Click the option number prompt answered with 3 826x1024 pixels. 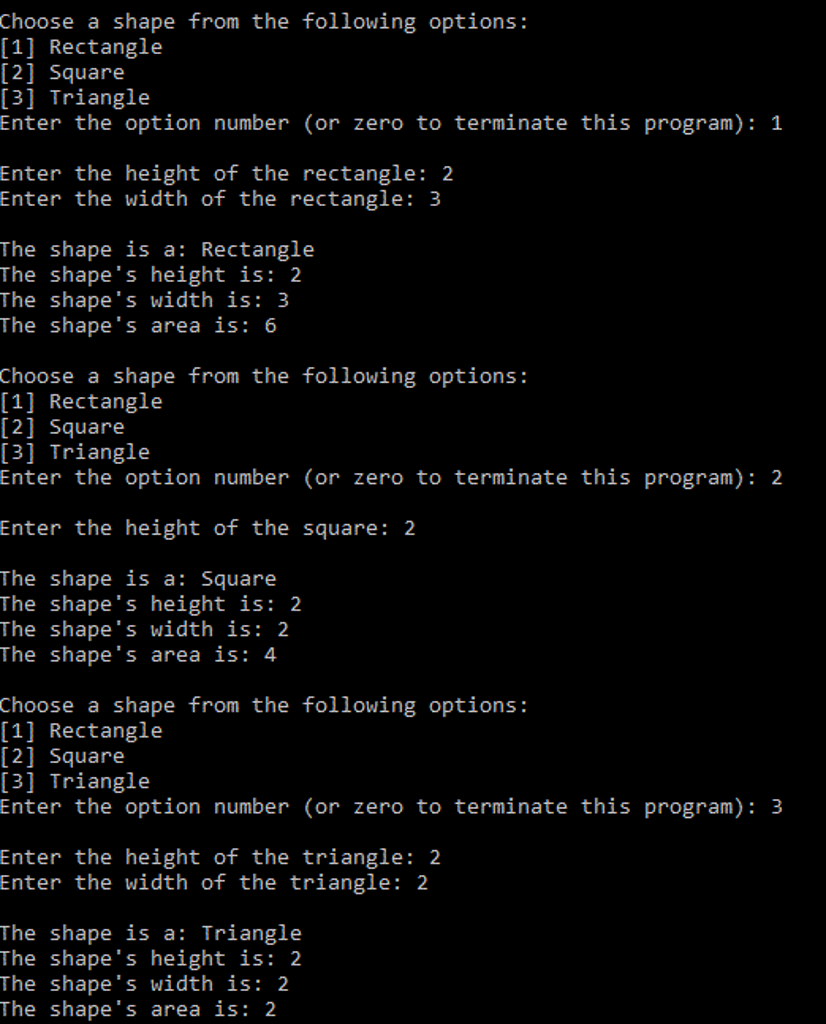[x=391, y=807]
